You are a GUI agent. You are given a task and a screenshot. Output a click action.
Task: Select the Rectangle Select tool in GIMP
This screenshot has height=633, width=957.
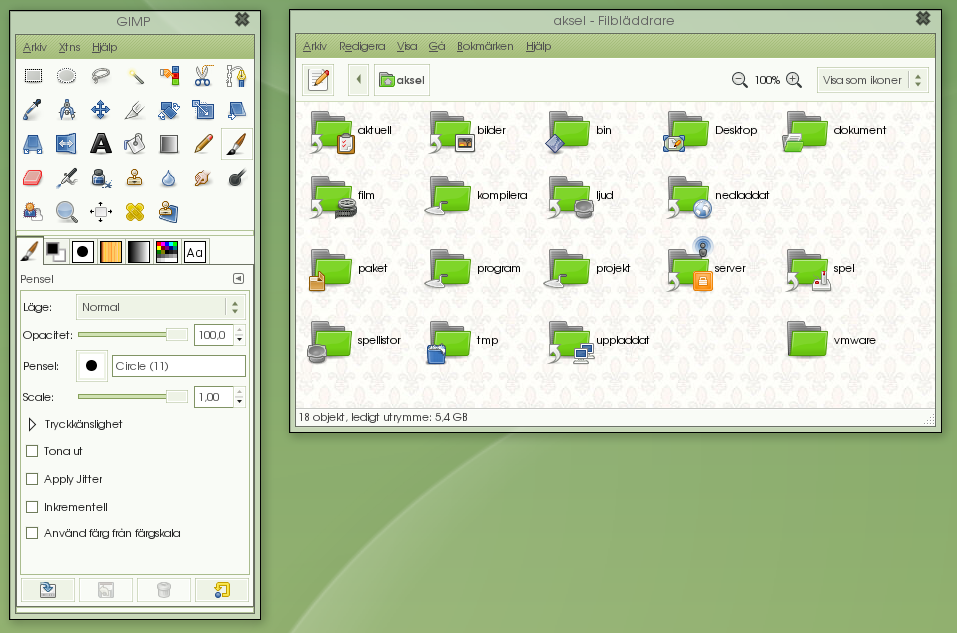[x=33, y=76]
